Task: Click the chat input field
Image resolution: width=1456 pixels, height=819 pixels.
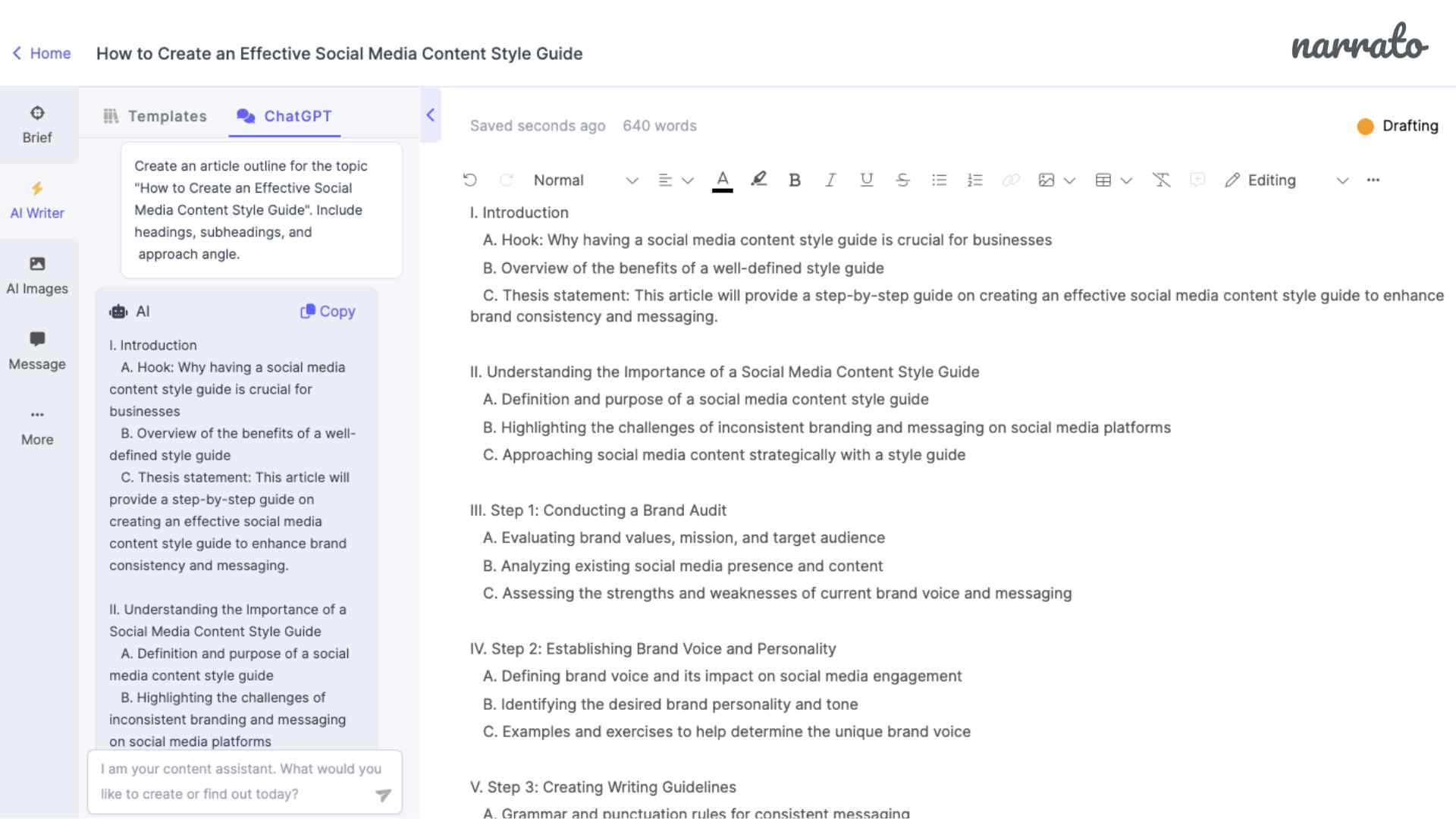Action: click(x=244, y=780)
